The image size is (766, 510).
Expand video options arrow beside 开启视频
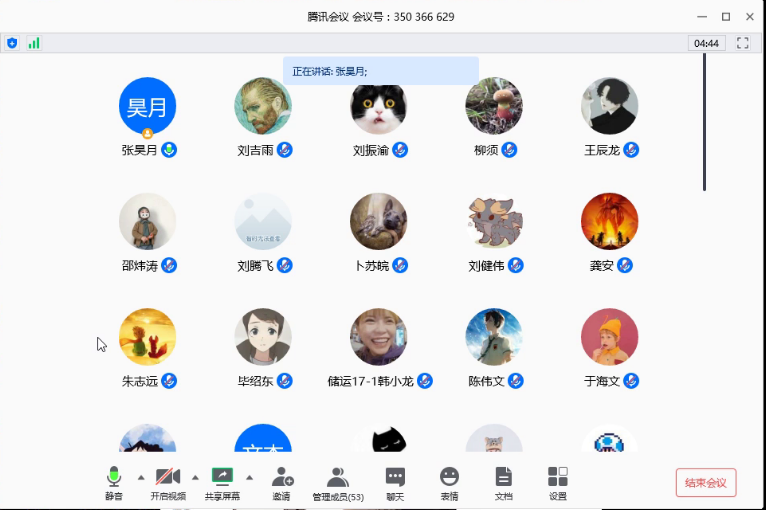[x=195, y=477]
